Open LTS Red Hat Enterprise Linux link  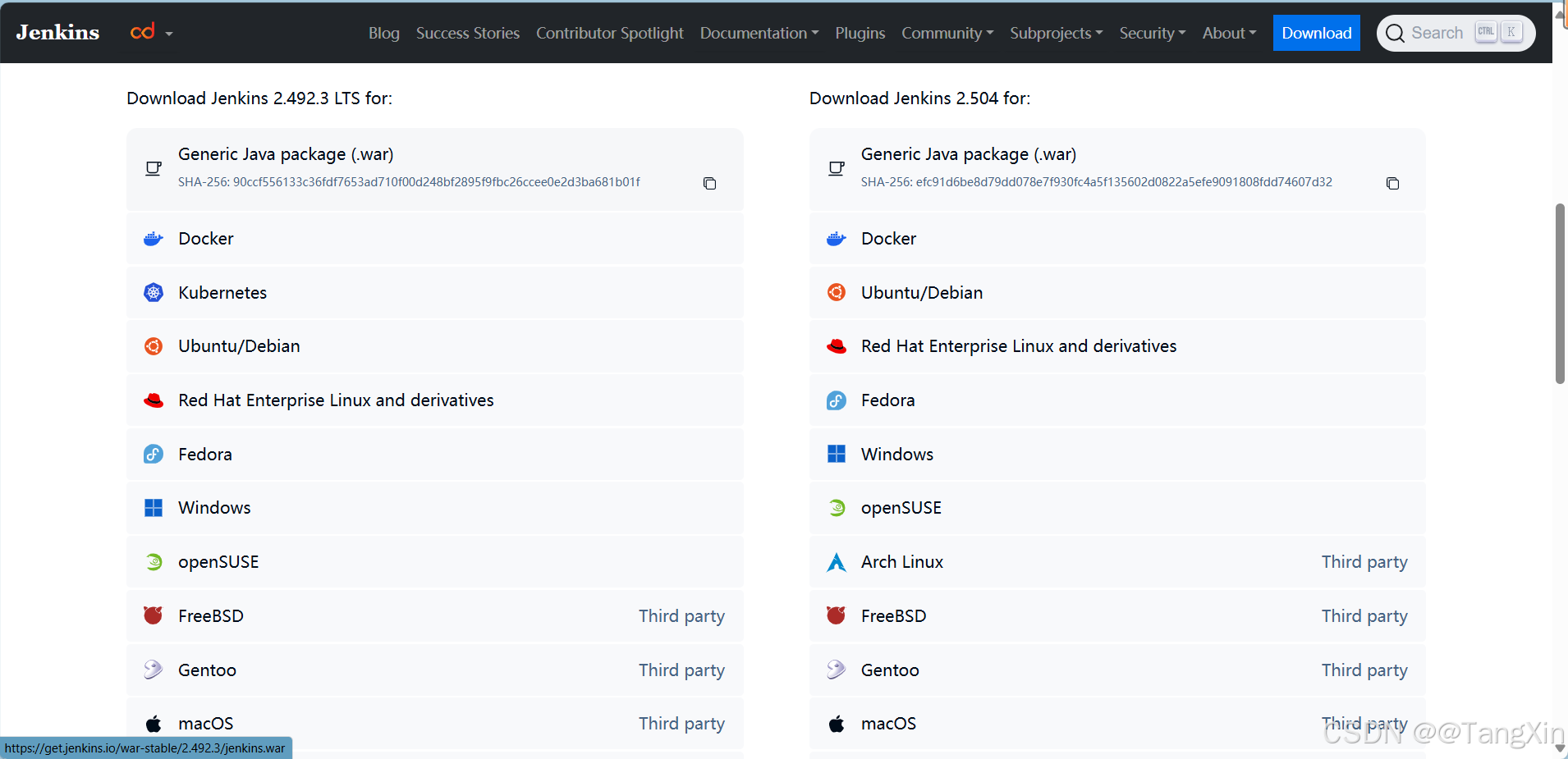[x=435, y=400]
